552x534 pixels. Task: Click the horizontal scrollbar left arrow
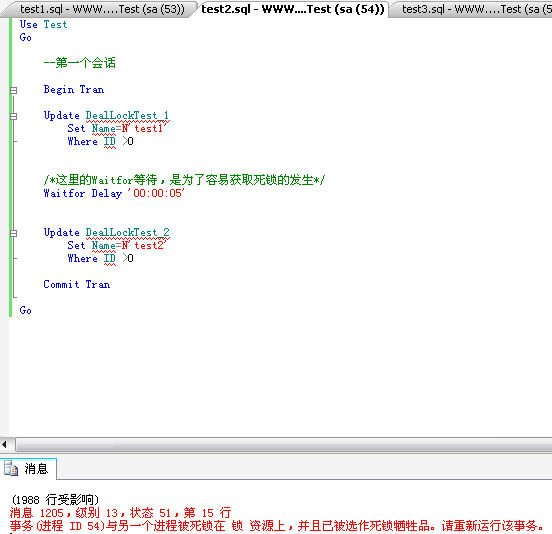[x=4, y=444]
